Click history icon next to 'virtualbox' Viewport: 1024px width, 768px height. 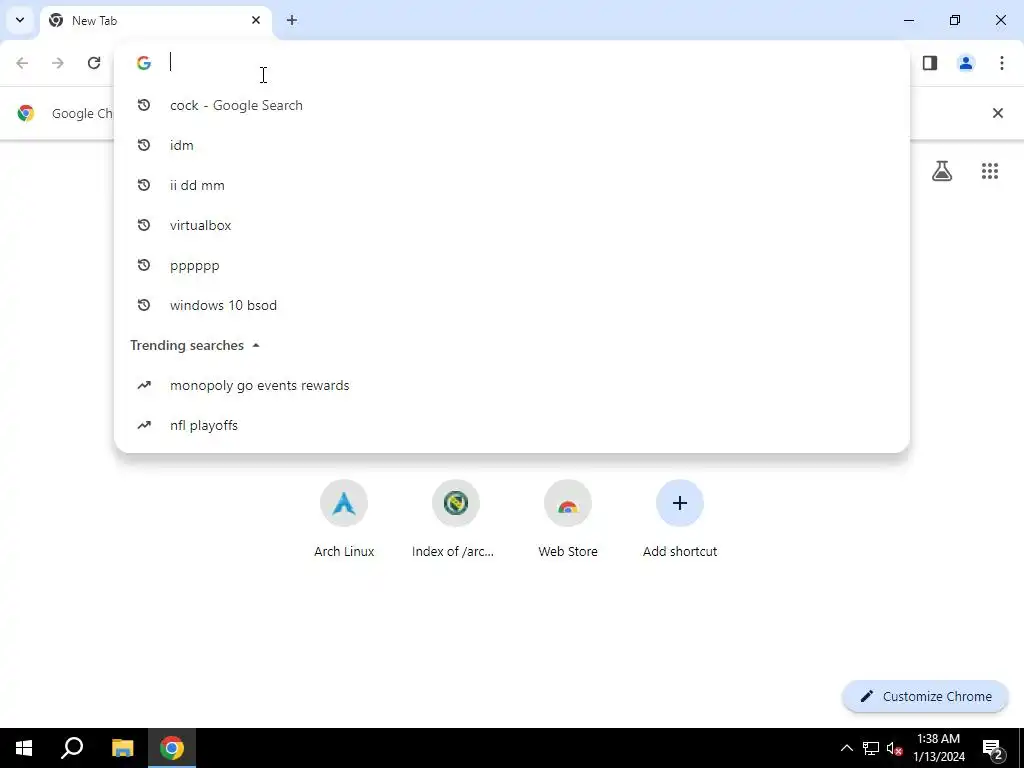point(144,225)
